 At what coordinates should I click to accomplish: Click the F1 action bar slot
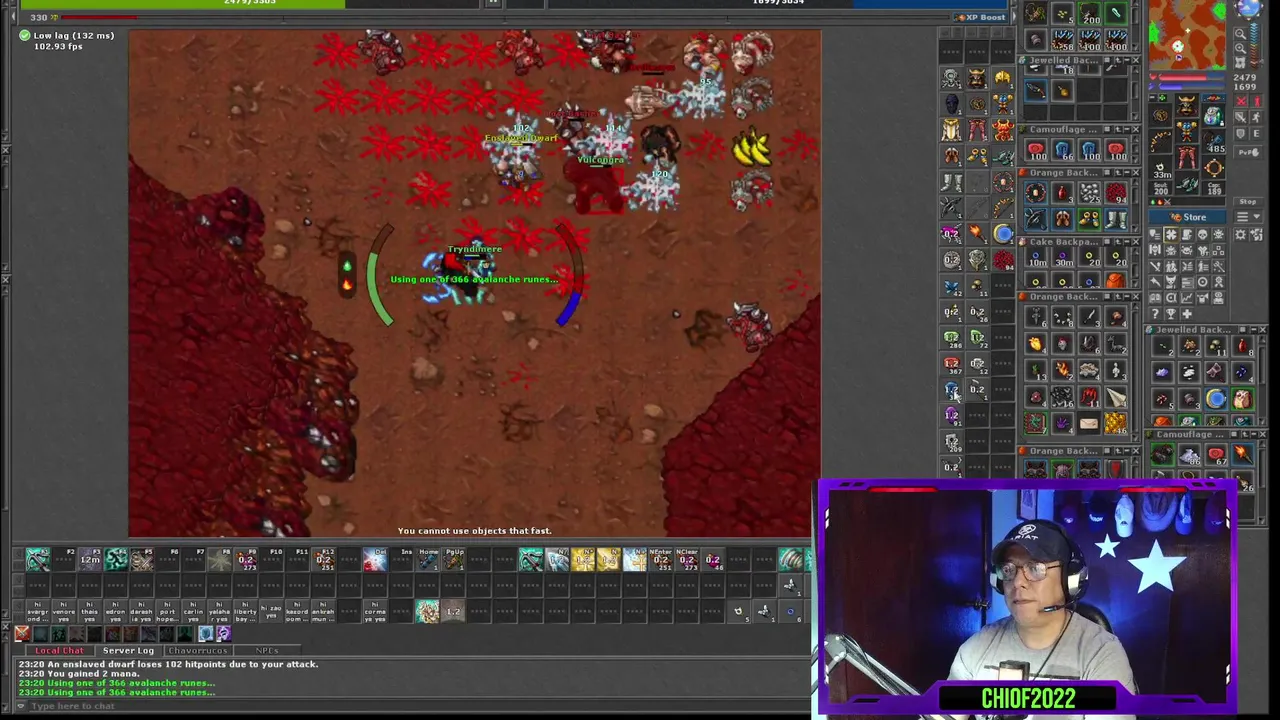38,559
